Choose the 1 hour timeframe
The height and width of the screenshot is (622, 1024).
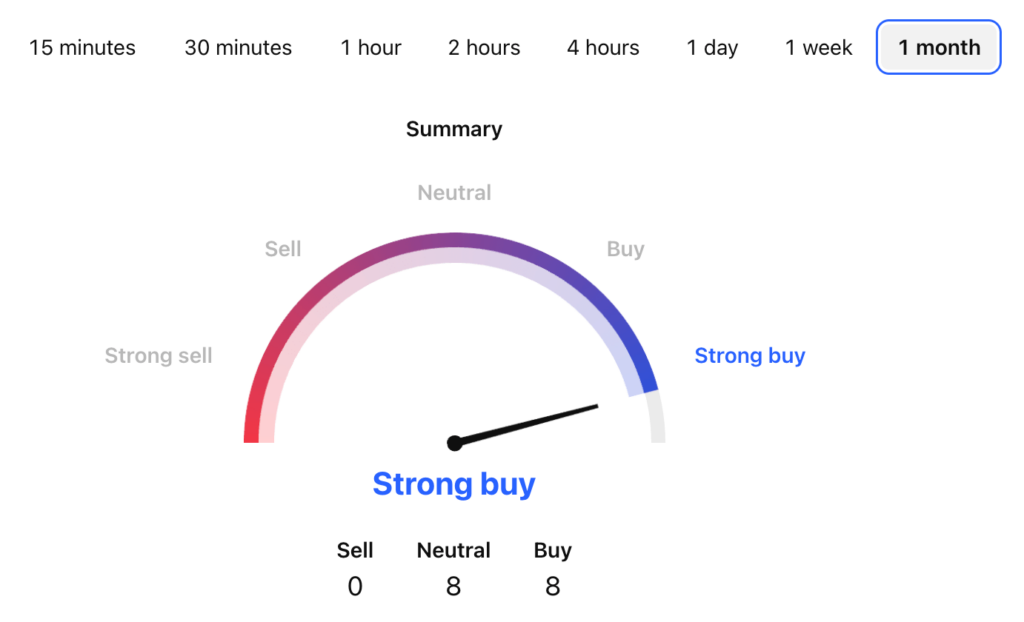370,47
